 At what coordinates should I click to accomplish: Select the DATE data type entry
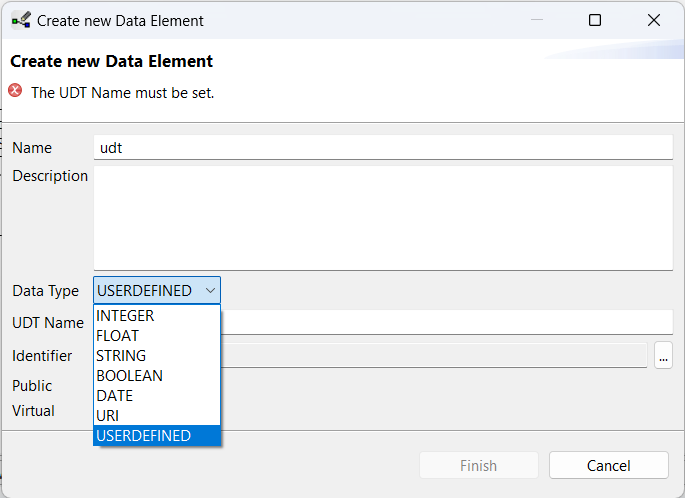click(x=157, y=396)
